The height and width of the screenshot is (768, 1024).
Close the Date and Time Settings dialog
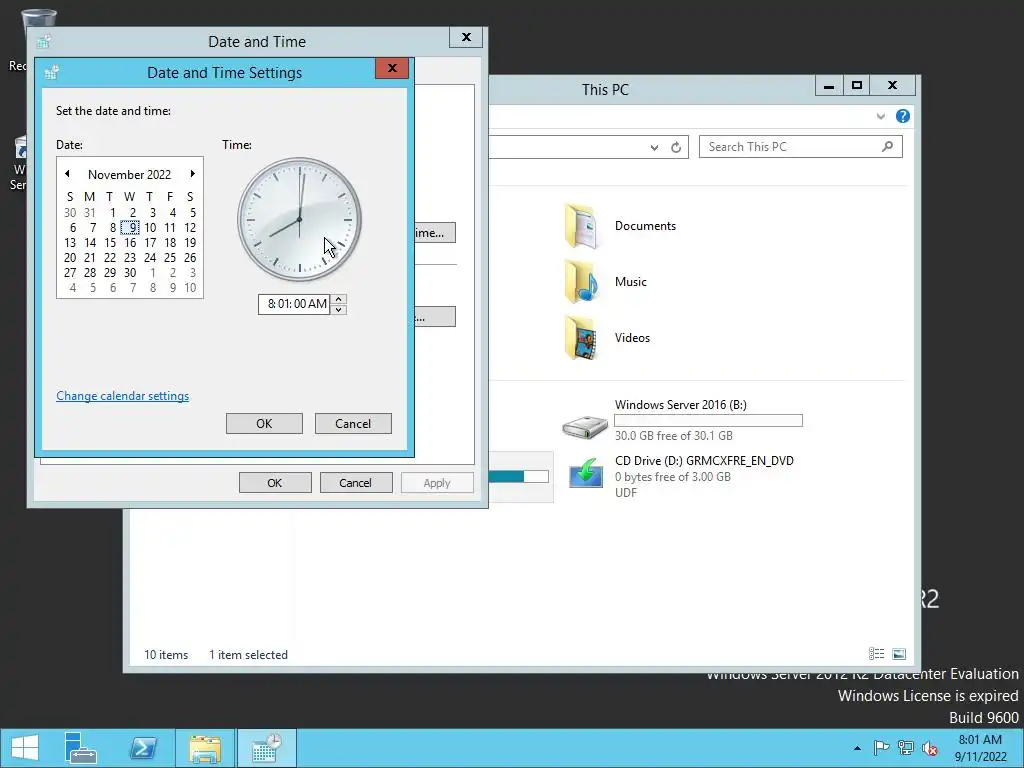click(392, 68)
